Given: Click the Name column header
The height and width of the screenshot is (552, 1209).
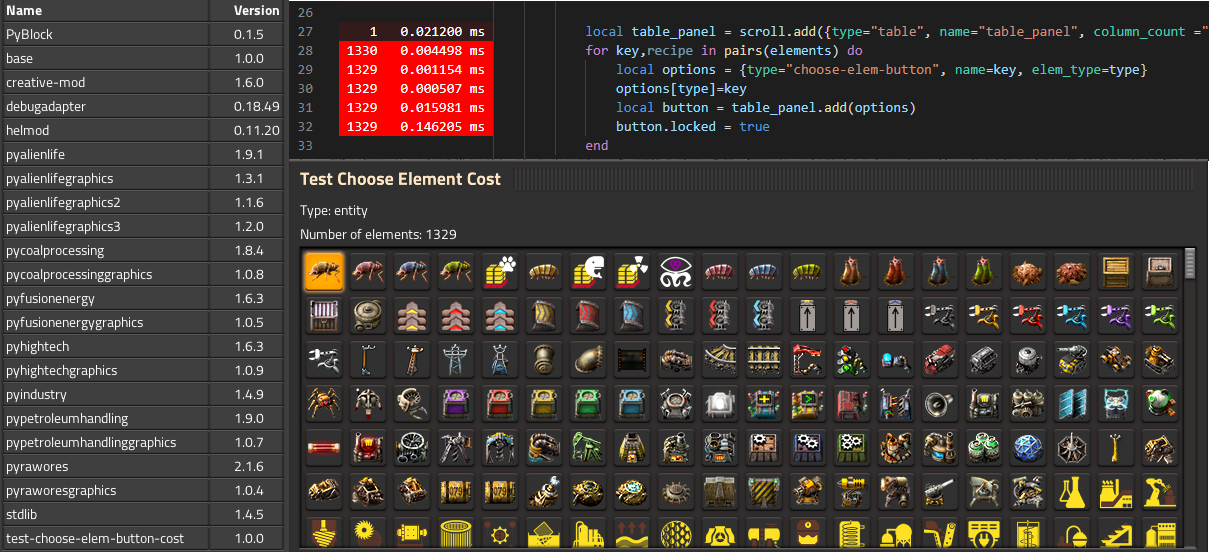Looking at the screenshot, I should (x=104, y=10).
